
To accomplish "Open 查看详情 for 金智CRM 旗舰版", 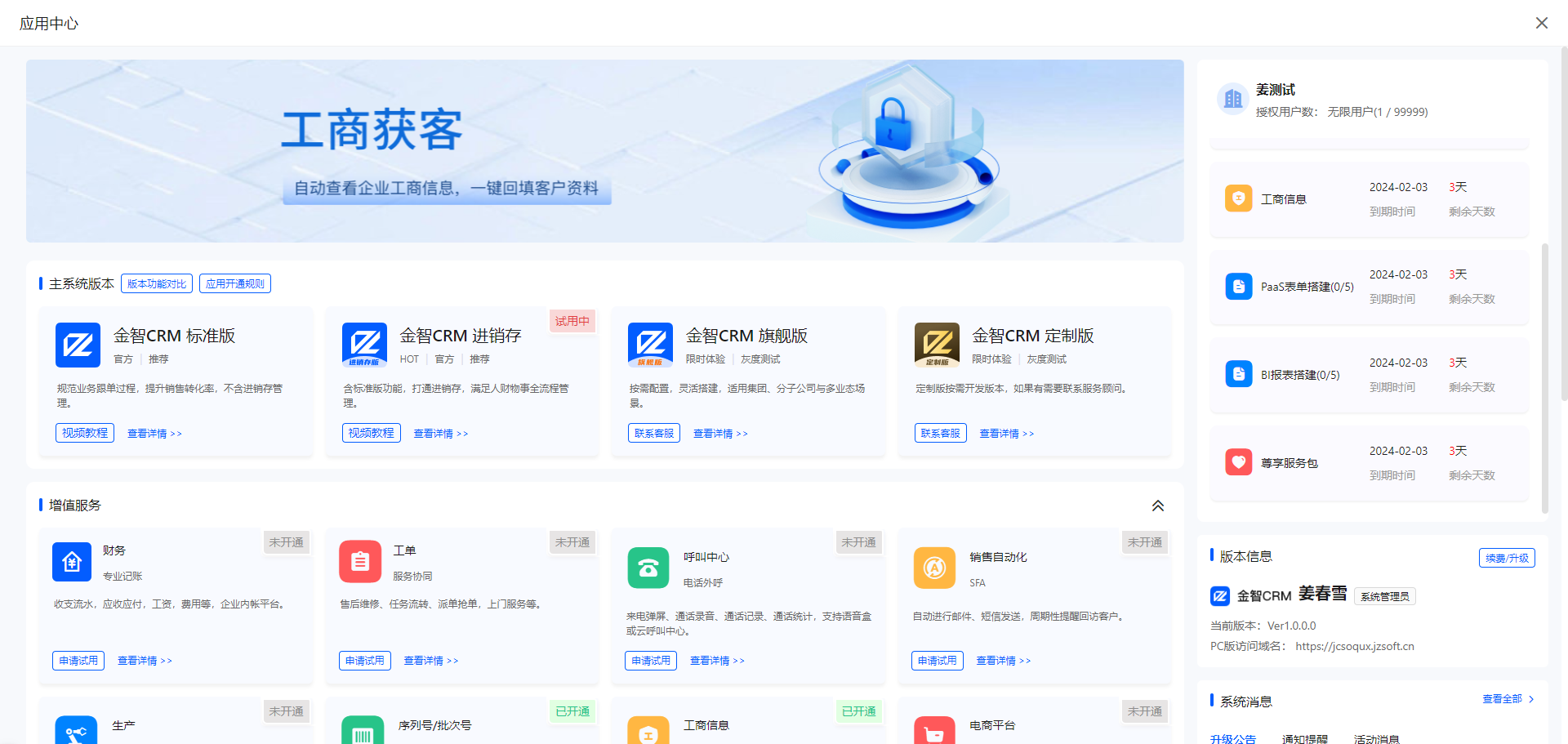I will [720, 434].
